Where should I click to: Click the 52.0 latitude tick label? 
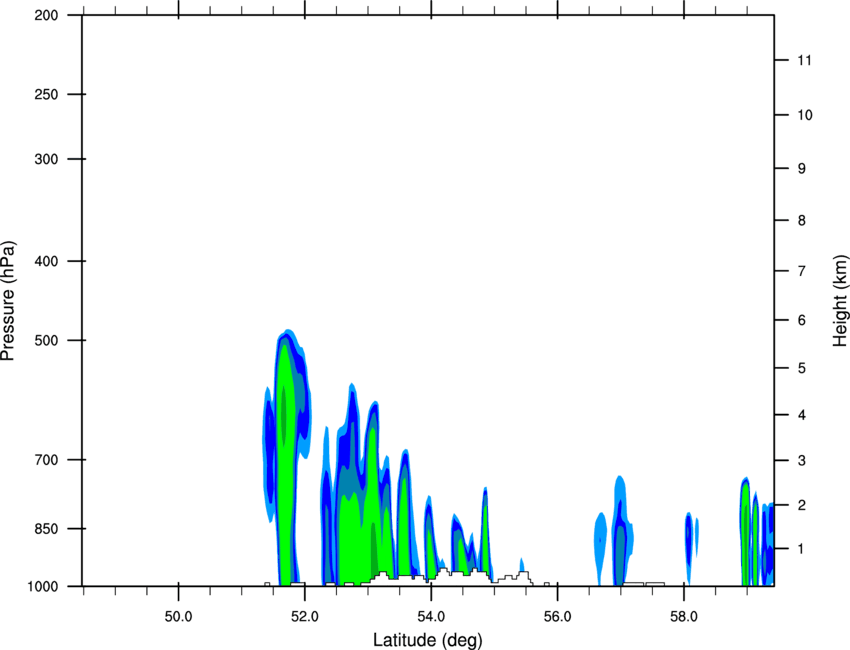pyautogui.click(x=305, y=617)
